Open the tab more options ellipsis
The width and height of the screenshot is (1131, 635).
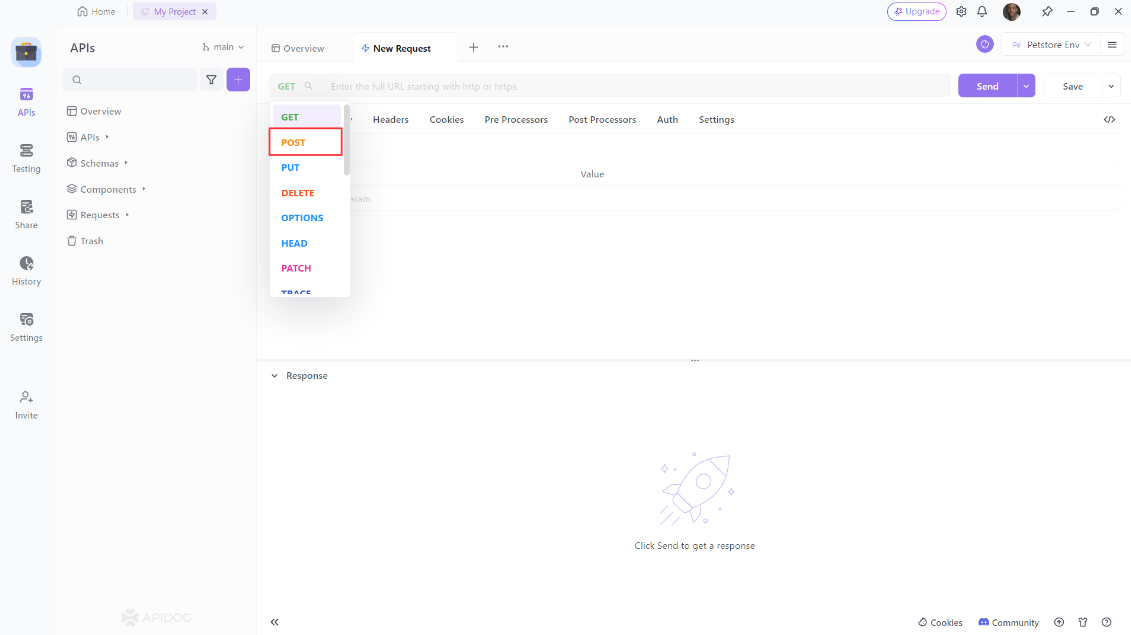click(503, 47)
